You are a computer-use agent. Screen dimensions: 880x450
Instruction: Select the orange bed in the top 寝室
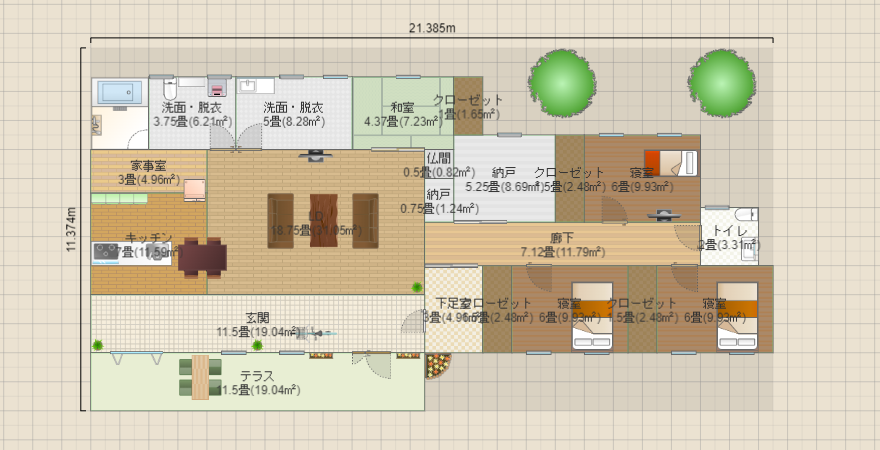pyautogui.click(x=671, y=163)
